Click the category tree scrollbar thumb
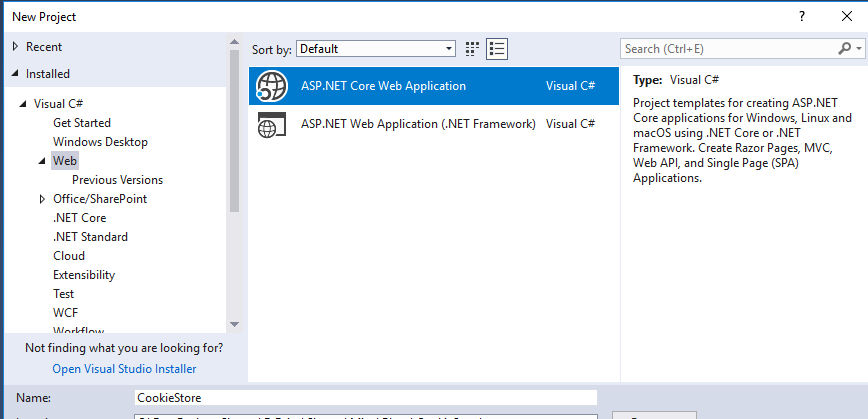 click(234, 131)
